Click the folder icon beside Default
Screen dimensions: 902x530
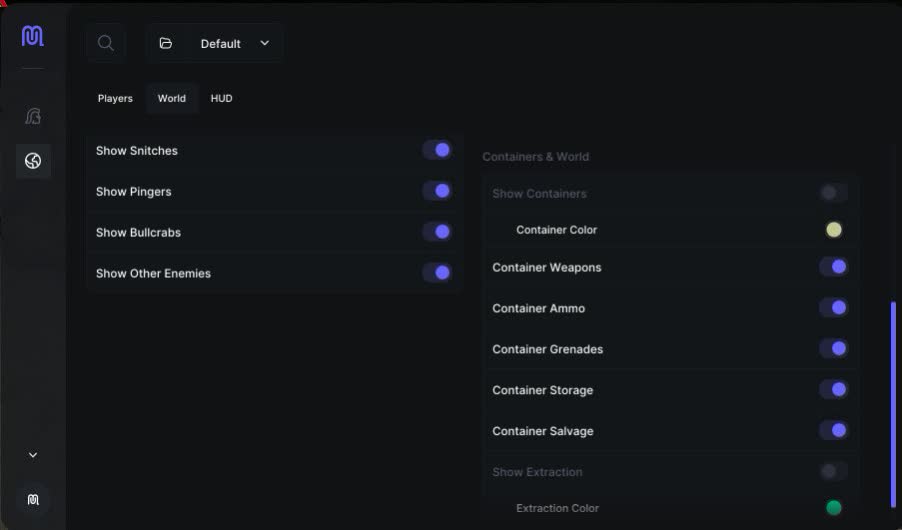166,43
